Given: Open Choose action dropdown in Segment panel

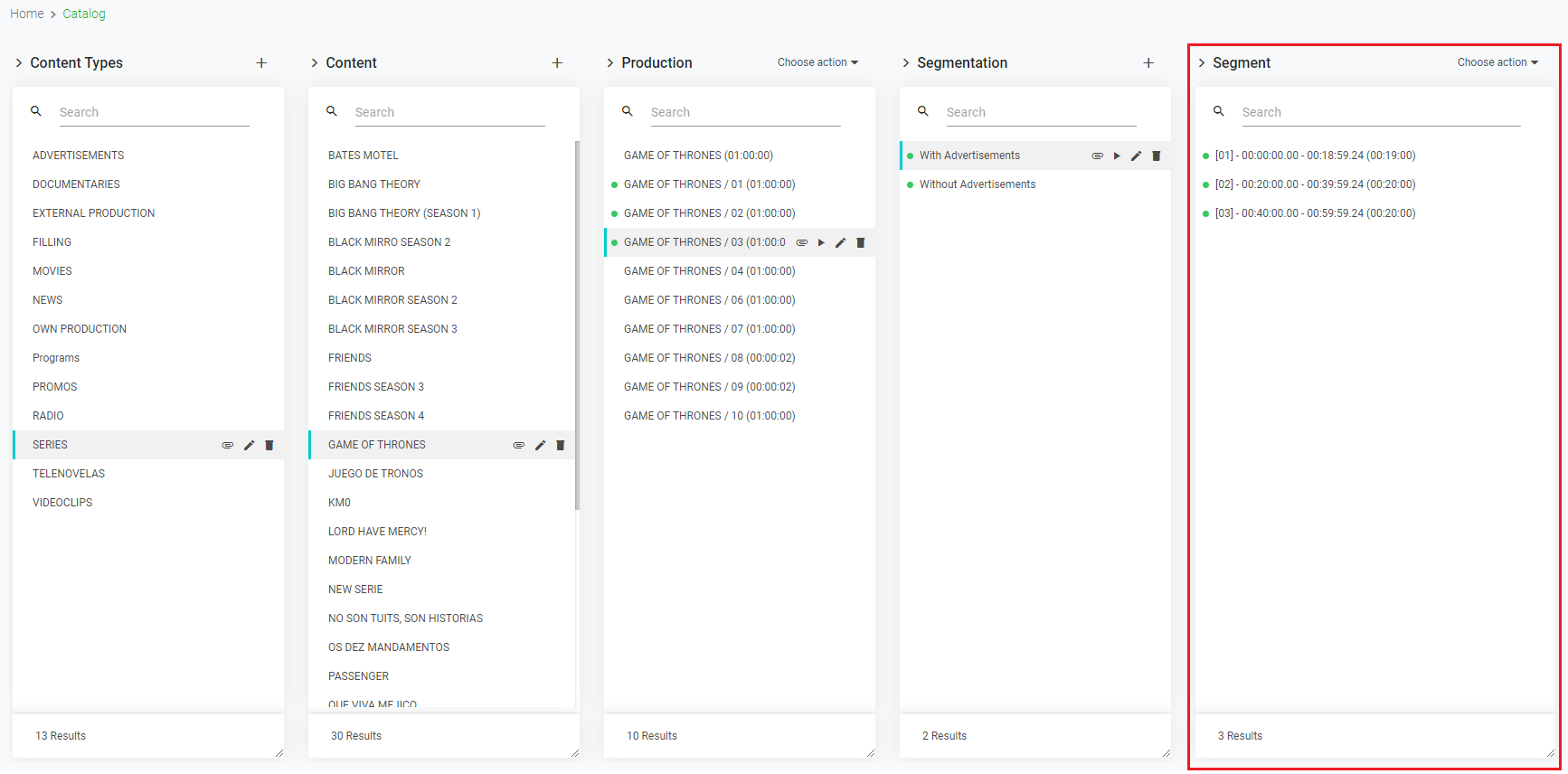Looking at the screenshot, I should point(1497,62).
